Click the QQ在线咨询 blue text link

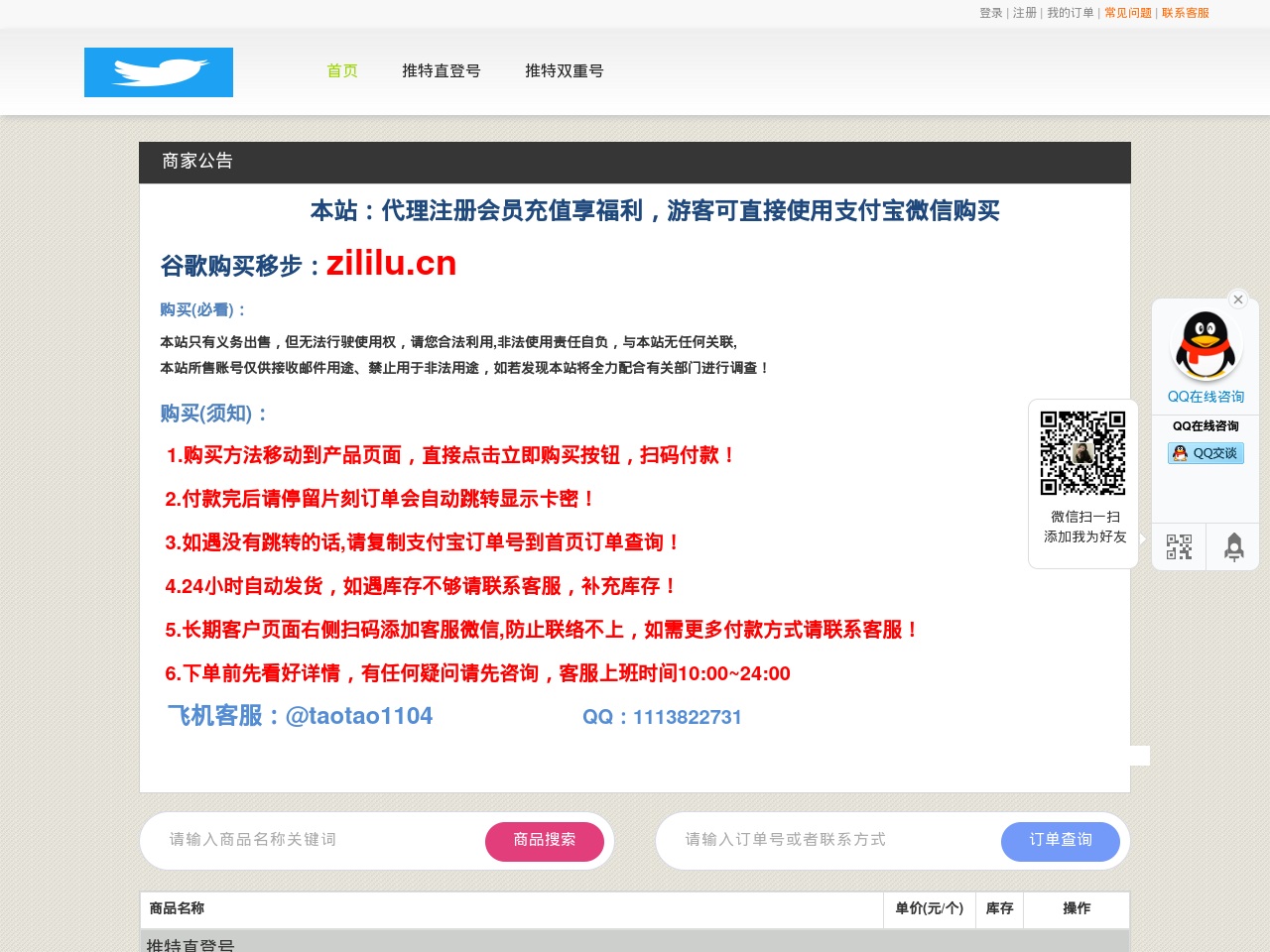pyautogui.click(x=1206, y=397)
